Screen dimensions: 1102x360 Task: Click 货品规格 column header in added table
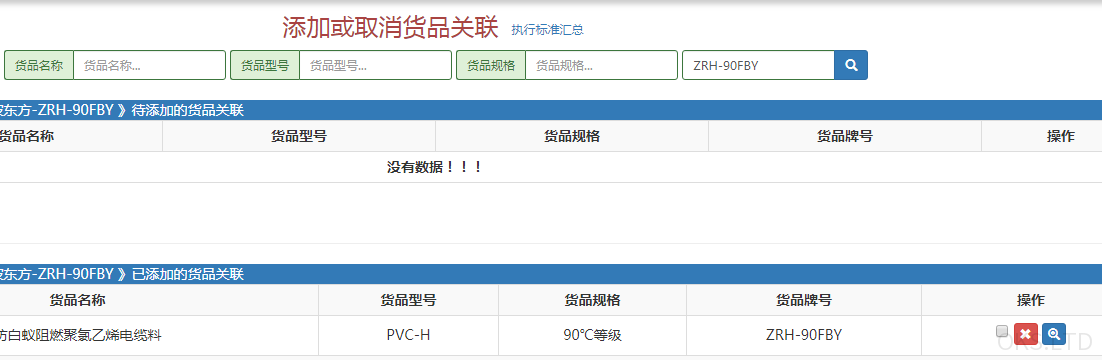pyautogui.click(x=592, y=300)
